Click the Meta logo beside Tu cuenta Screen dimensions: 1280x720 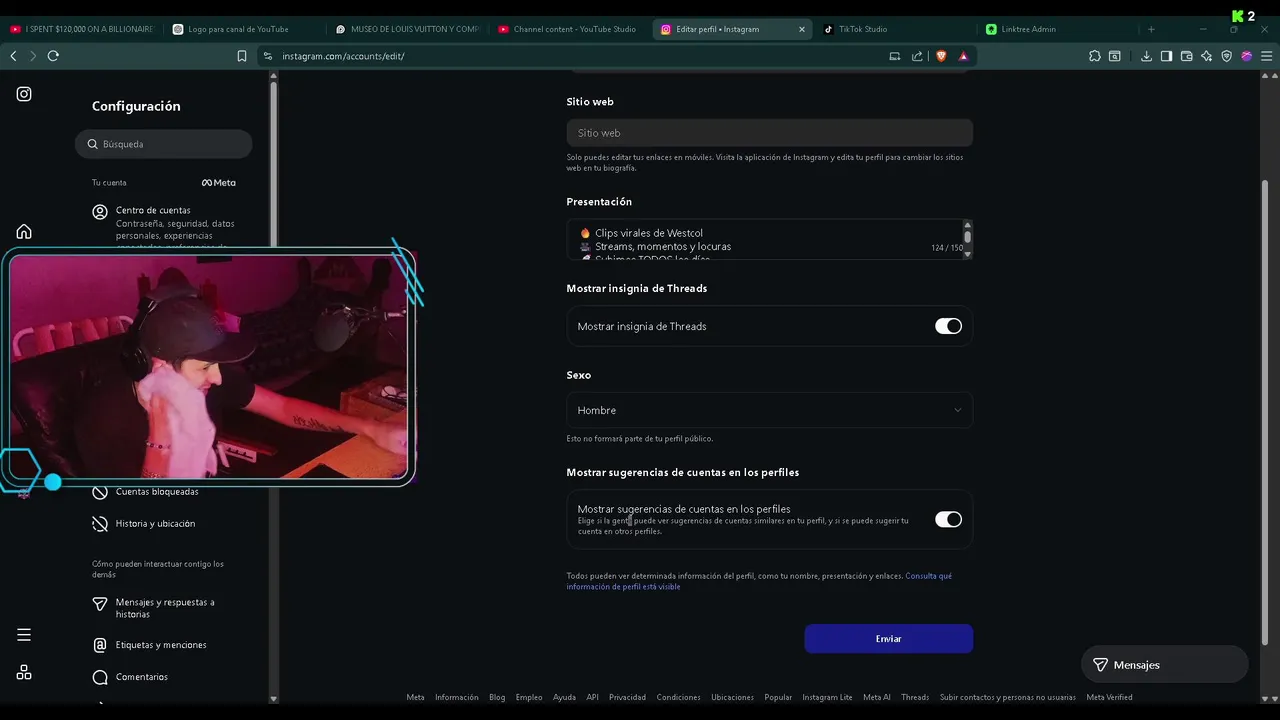coord(219,183)
